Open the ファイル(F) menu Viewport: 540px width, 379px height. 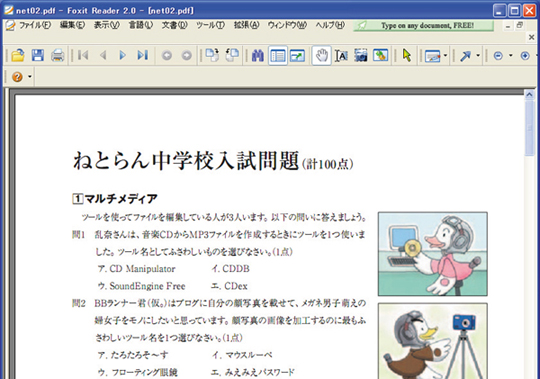tap(35, 25)
